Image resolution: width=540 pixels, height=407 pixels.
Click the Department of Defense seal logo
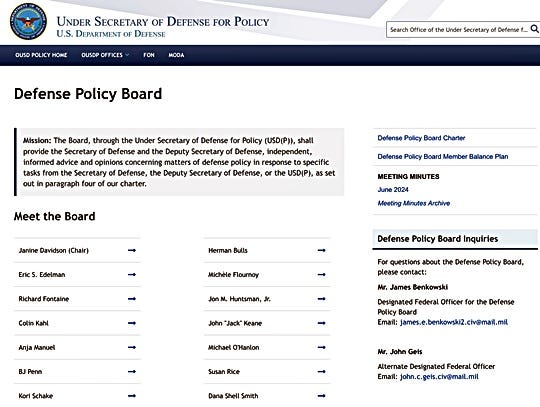[x=28, y=21]
